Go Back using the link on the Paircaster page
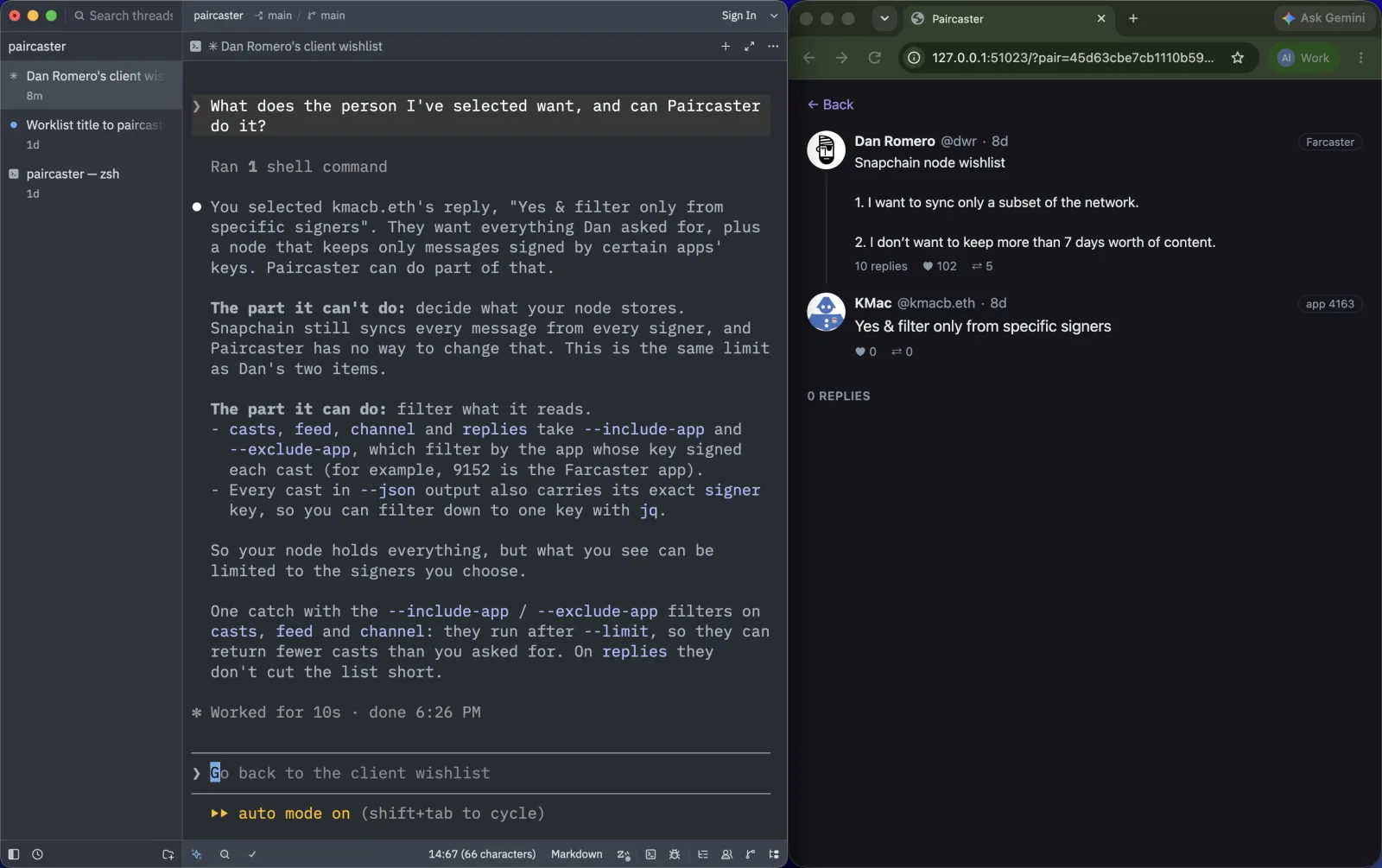The image size is (1382, 868). pos(830,105)
